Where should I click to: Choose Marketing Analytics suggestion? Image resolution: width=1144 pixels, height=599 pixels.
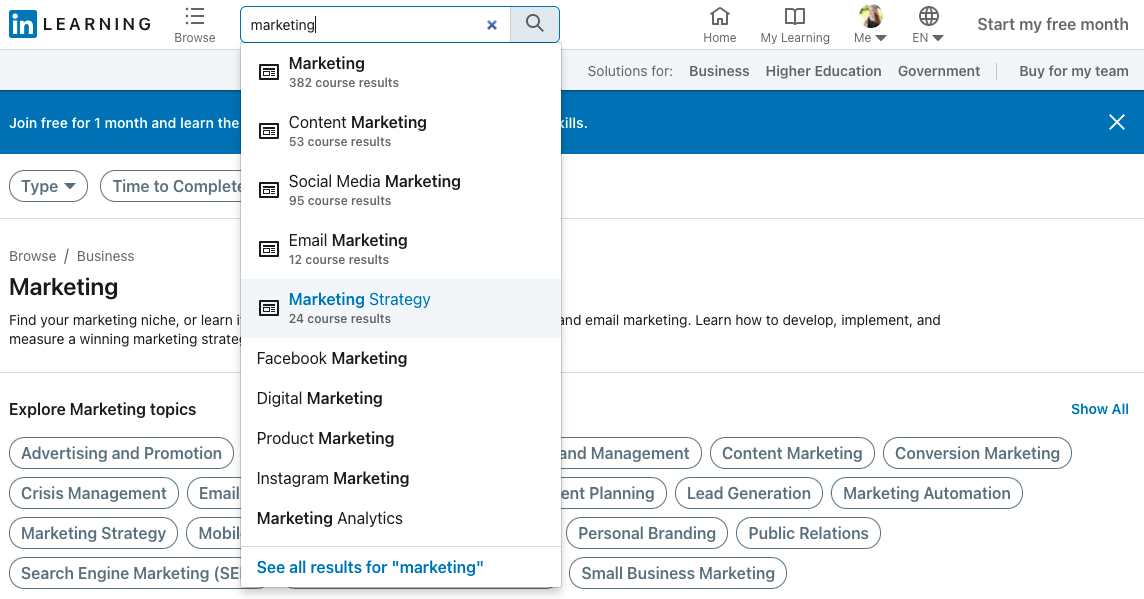click(x=401, y=519)
